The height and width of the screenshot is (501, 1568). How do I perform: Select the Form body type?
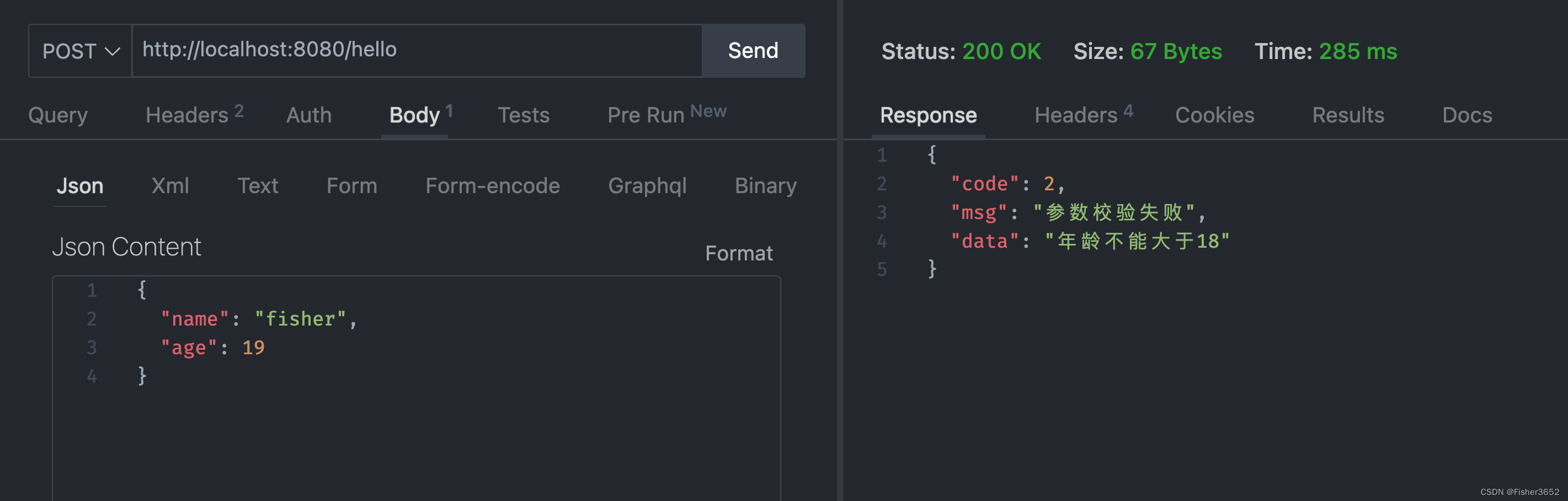coord(352,186)
